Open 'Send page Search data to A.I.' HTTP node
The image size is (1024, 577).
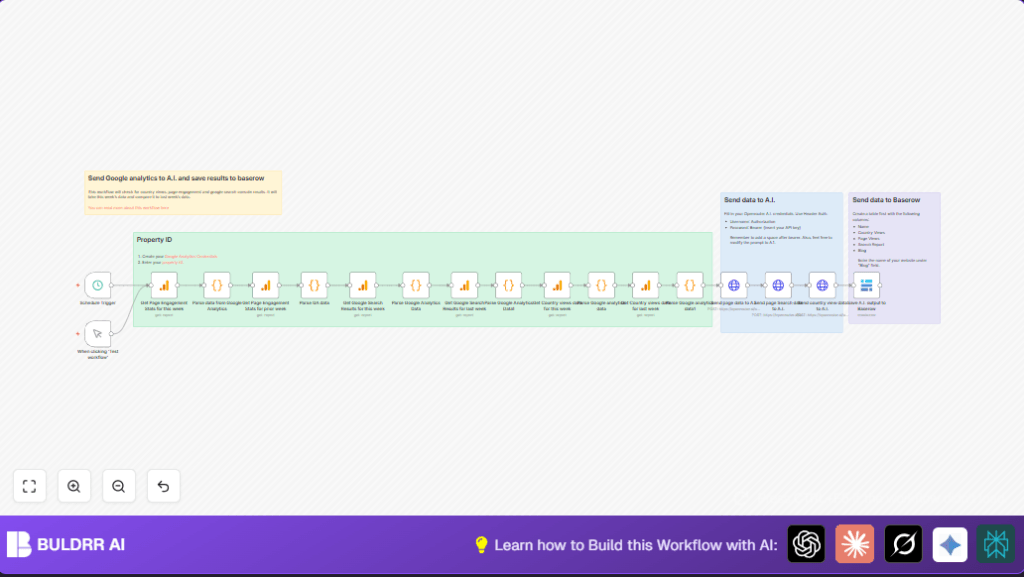(x=778, y=285)
